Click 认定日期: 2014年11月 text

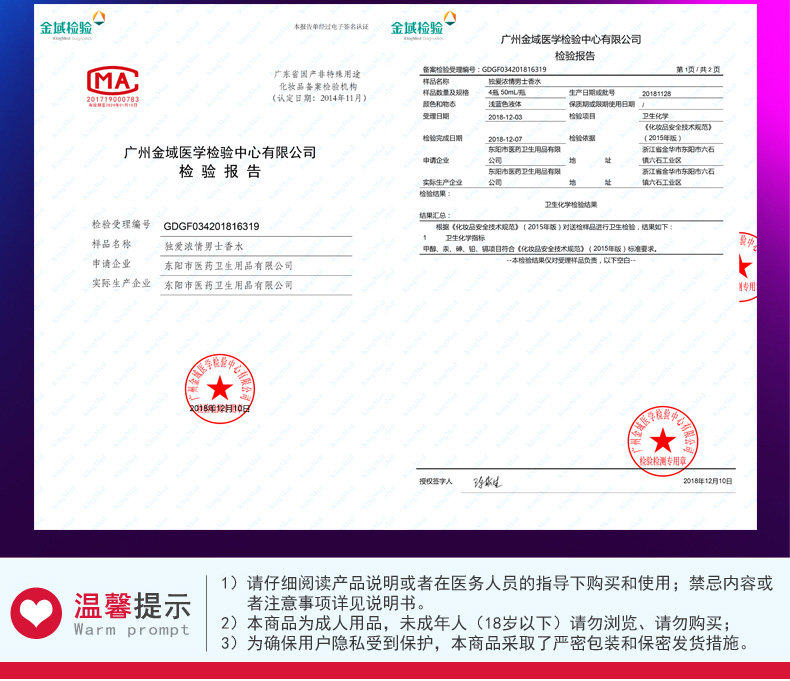point(319,98)
